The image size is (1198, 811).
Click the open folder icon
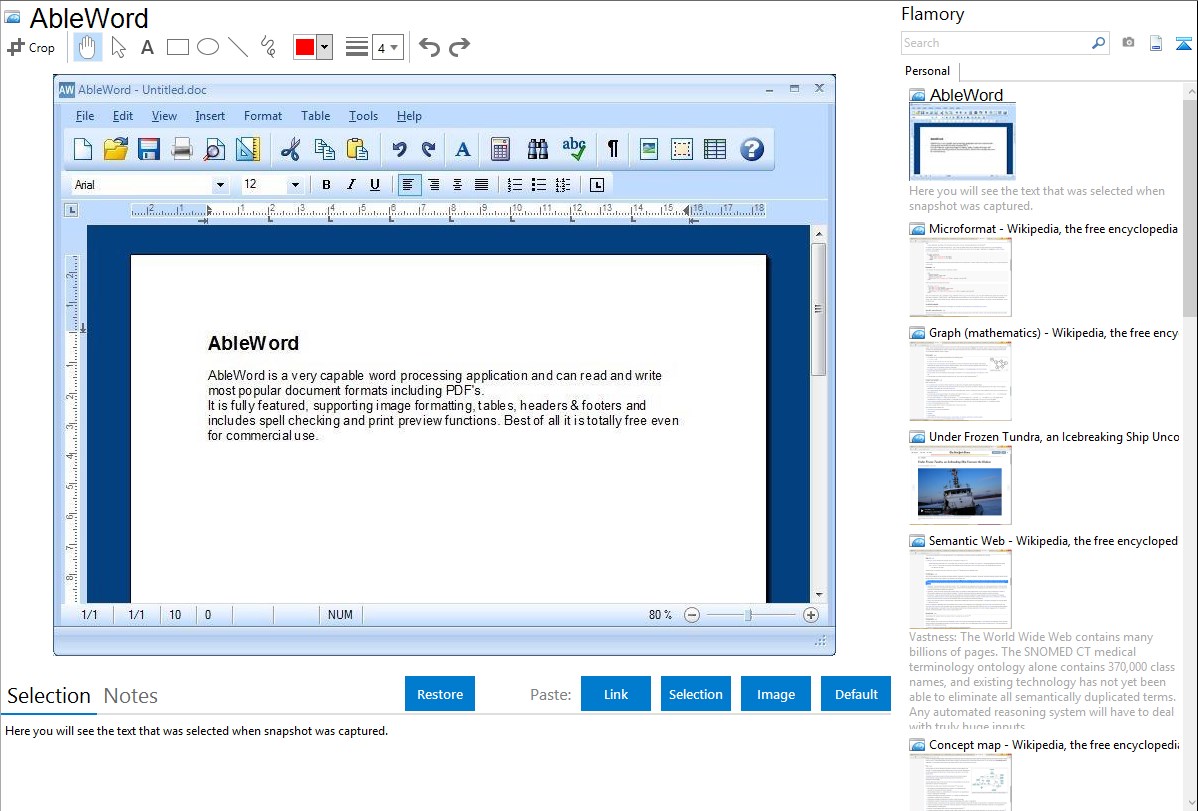coord(116,149)
